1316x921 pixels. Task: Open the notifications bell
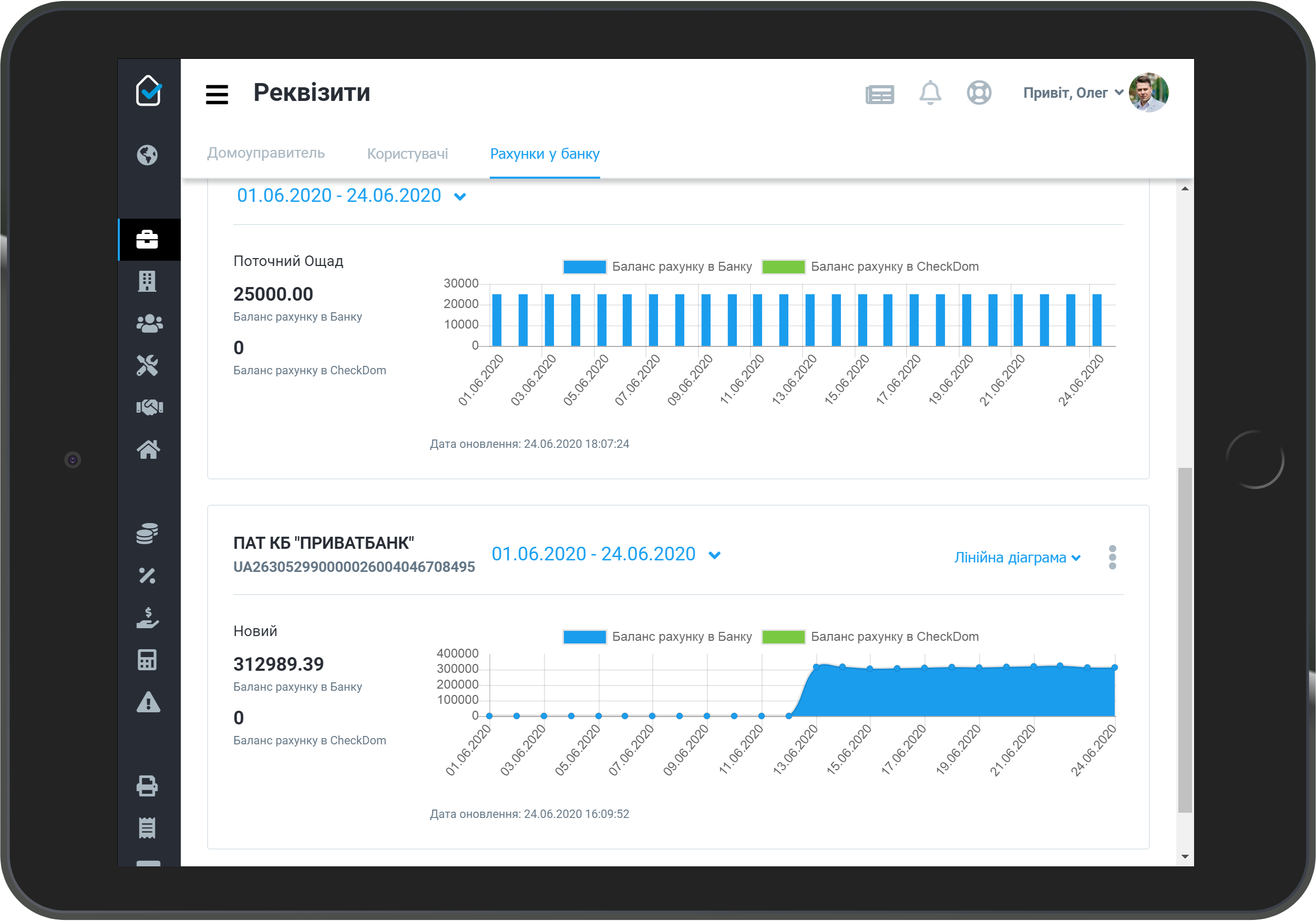[930, 93]
